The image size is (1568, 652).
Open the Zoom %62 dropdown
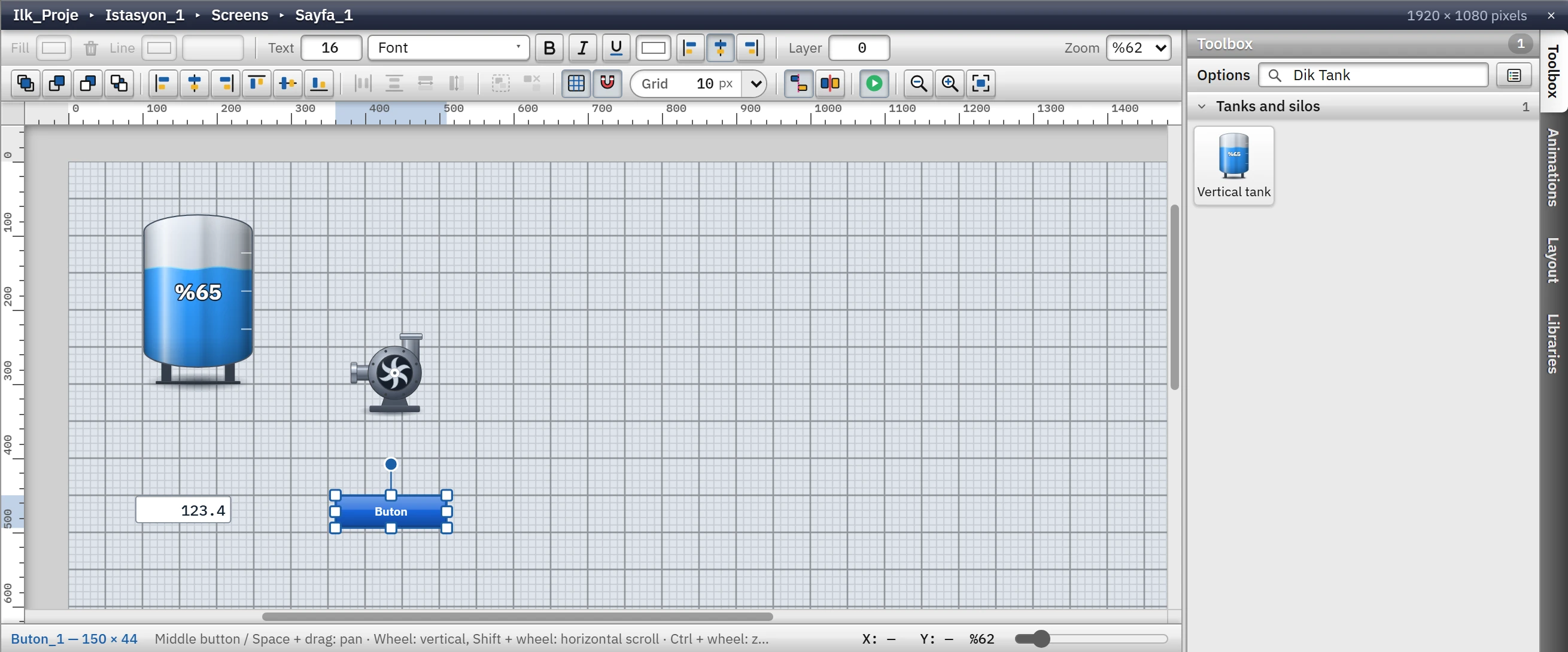(x=1138, y=47)
